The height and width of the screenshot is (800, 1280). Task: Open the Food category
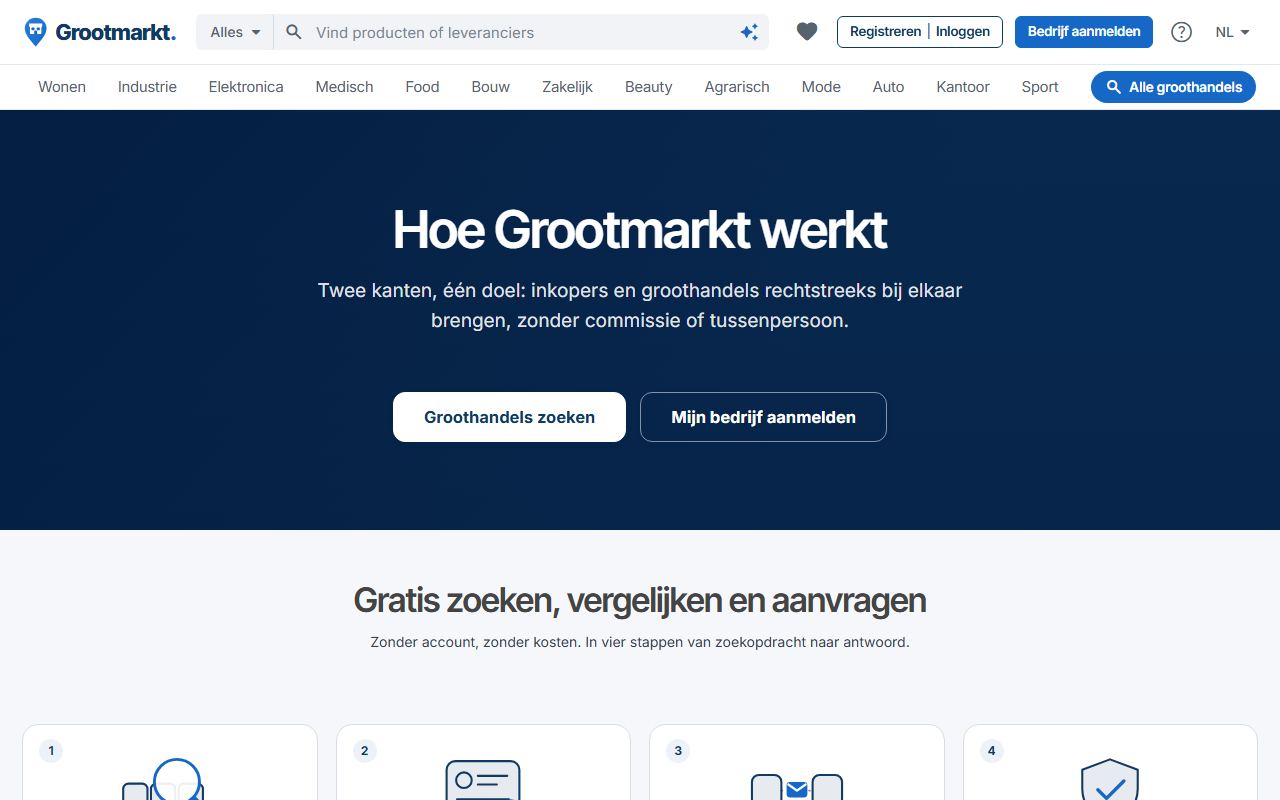[x=422, y=87]
